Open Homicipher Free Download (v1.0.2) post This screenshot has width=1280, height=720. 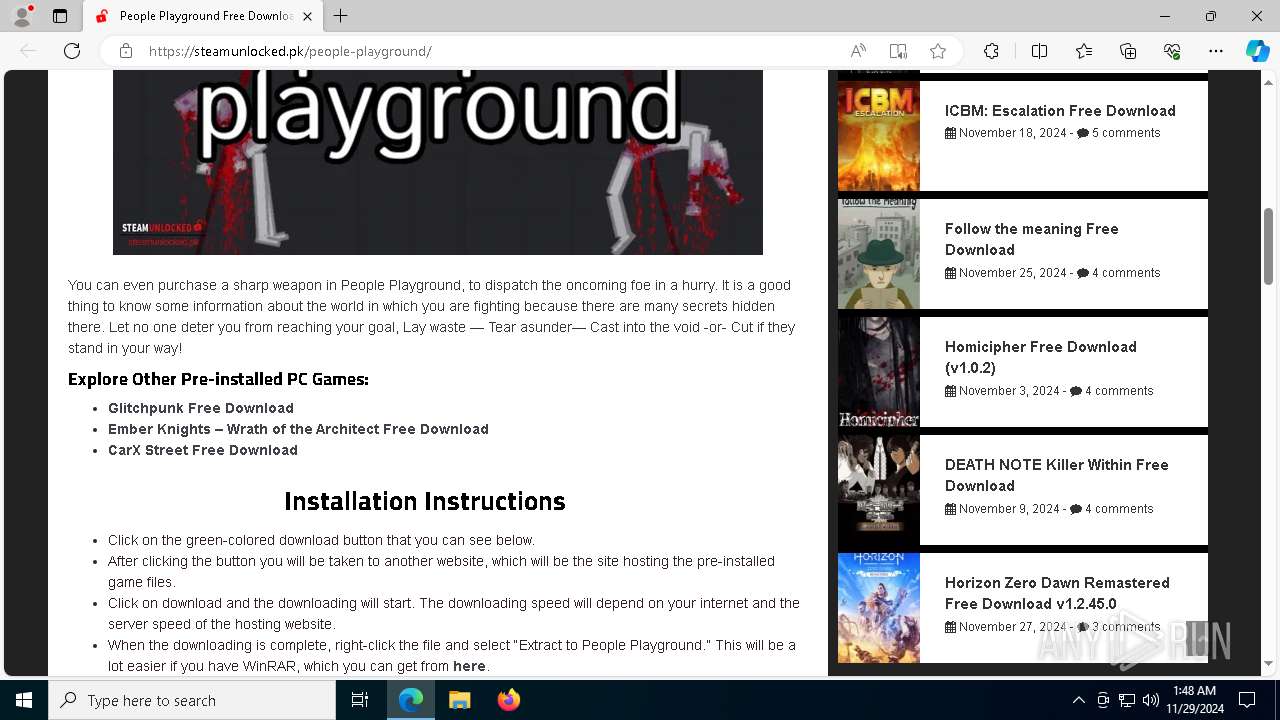pyautogui.click(x=1041, y=357)
